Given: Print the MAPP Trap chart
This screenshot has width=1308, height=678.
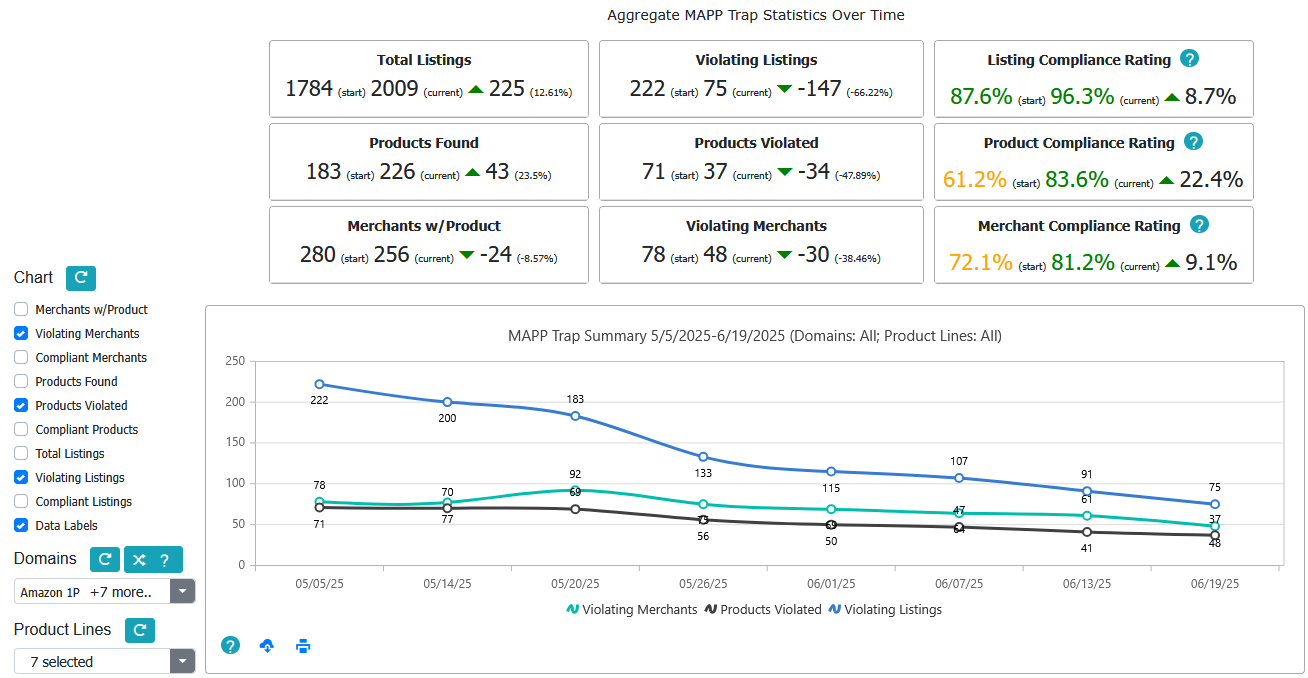Looking at the screenshot, I should point(302,646).
